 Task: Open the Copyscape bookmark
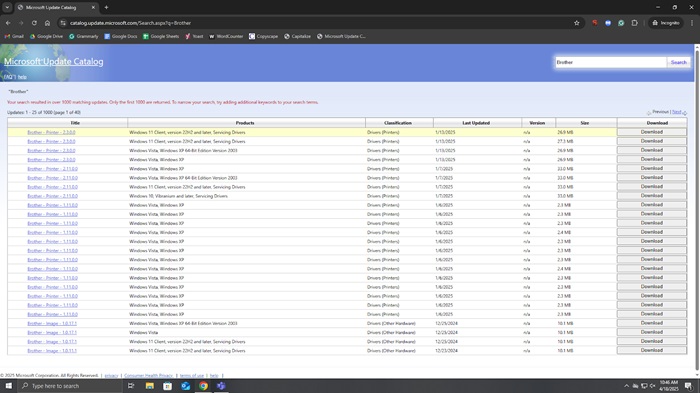pos(263,36)
